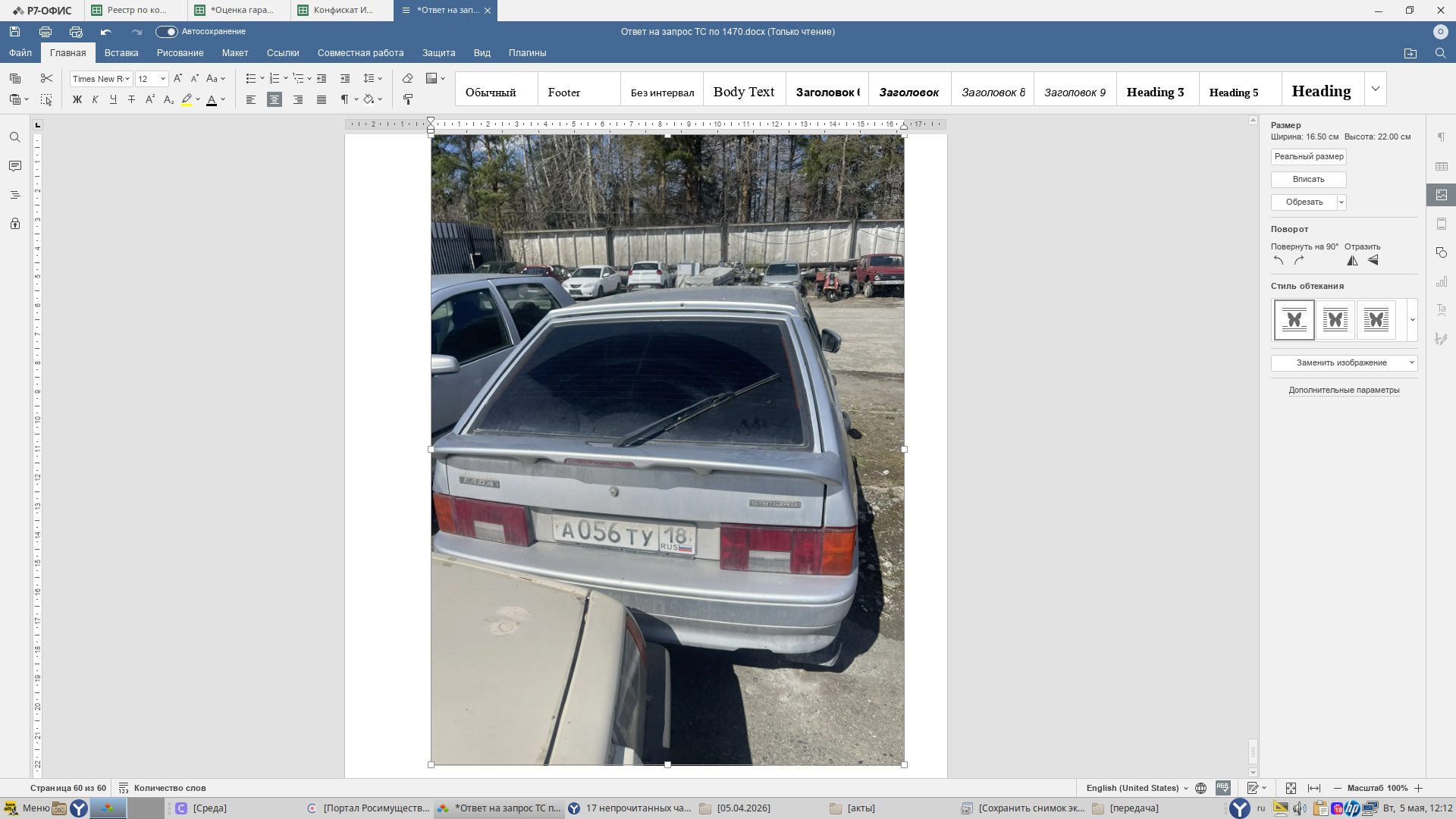The height and width of the screenshot is (819, 1456).
Task: Increase paragraph indent
Action: pos(345,78)
